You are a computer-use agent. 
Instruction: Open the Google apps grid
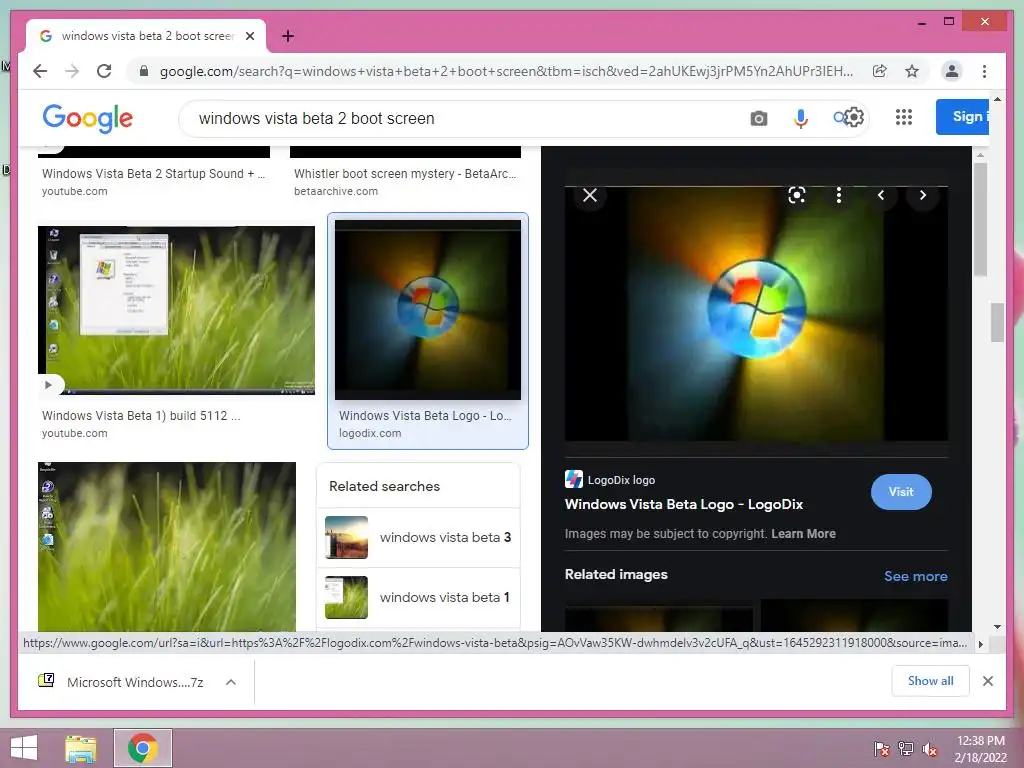click(x=904, y=117)
